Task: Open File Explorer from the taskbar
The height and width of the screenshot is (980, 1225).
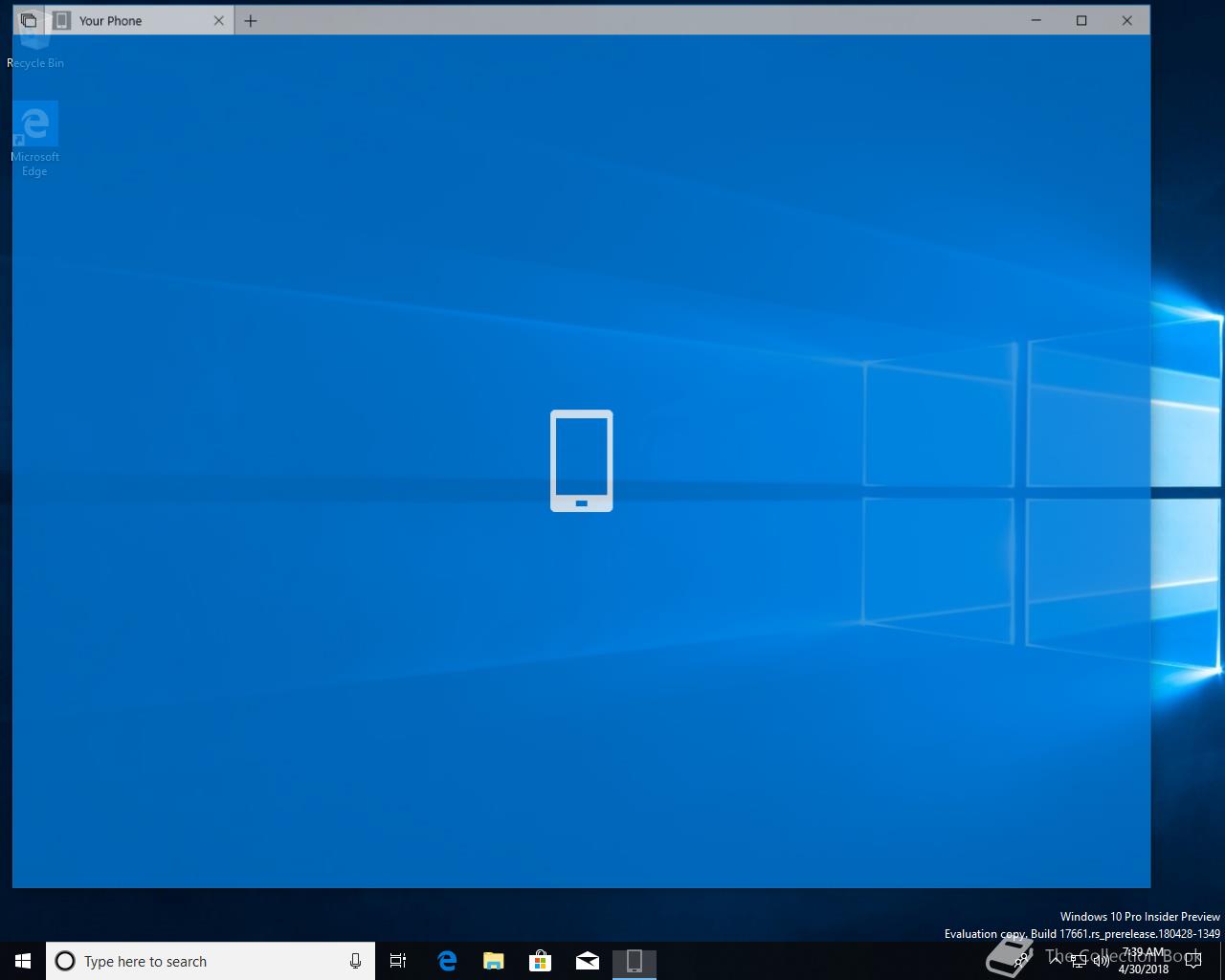Action: coord(494,961)
